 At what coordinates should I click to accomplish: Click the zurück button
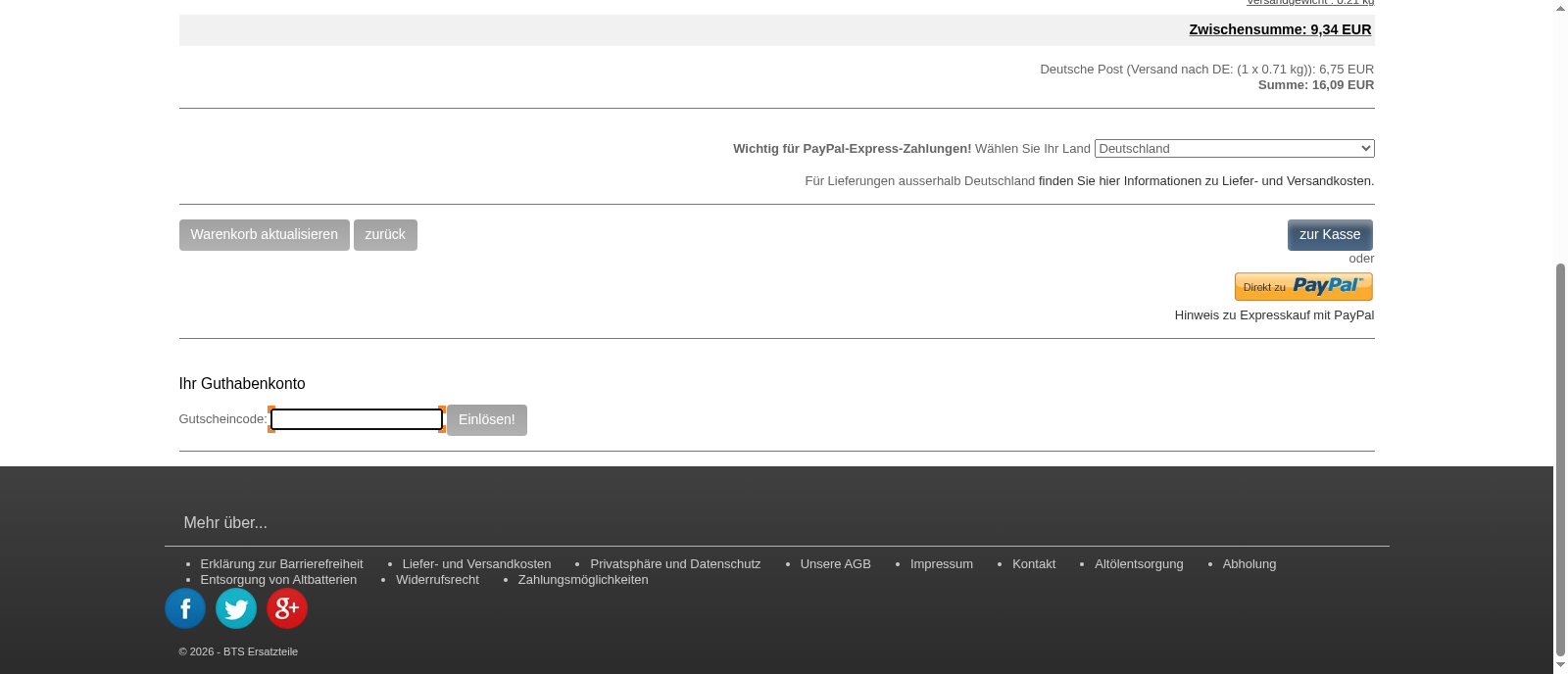[x=385, y=235]
